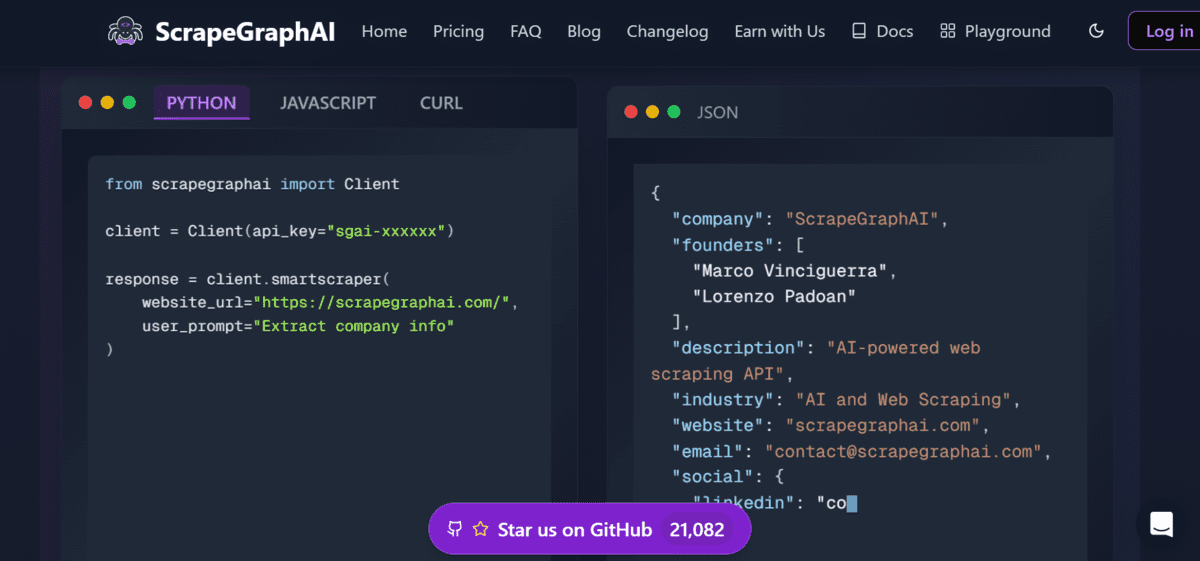Click the green dot in the code panel

(x=129, y=102)
